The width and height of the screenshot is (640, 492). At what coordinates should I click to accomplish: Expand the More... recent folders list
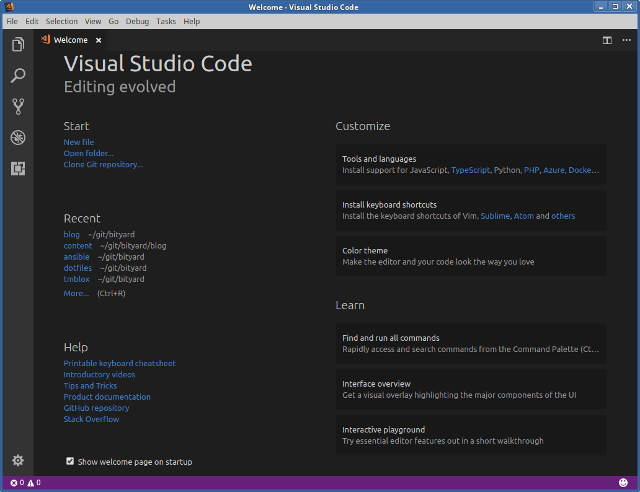(x=76, y=294)
